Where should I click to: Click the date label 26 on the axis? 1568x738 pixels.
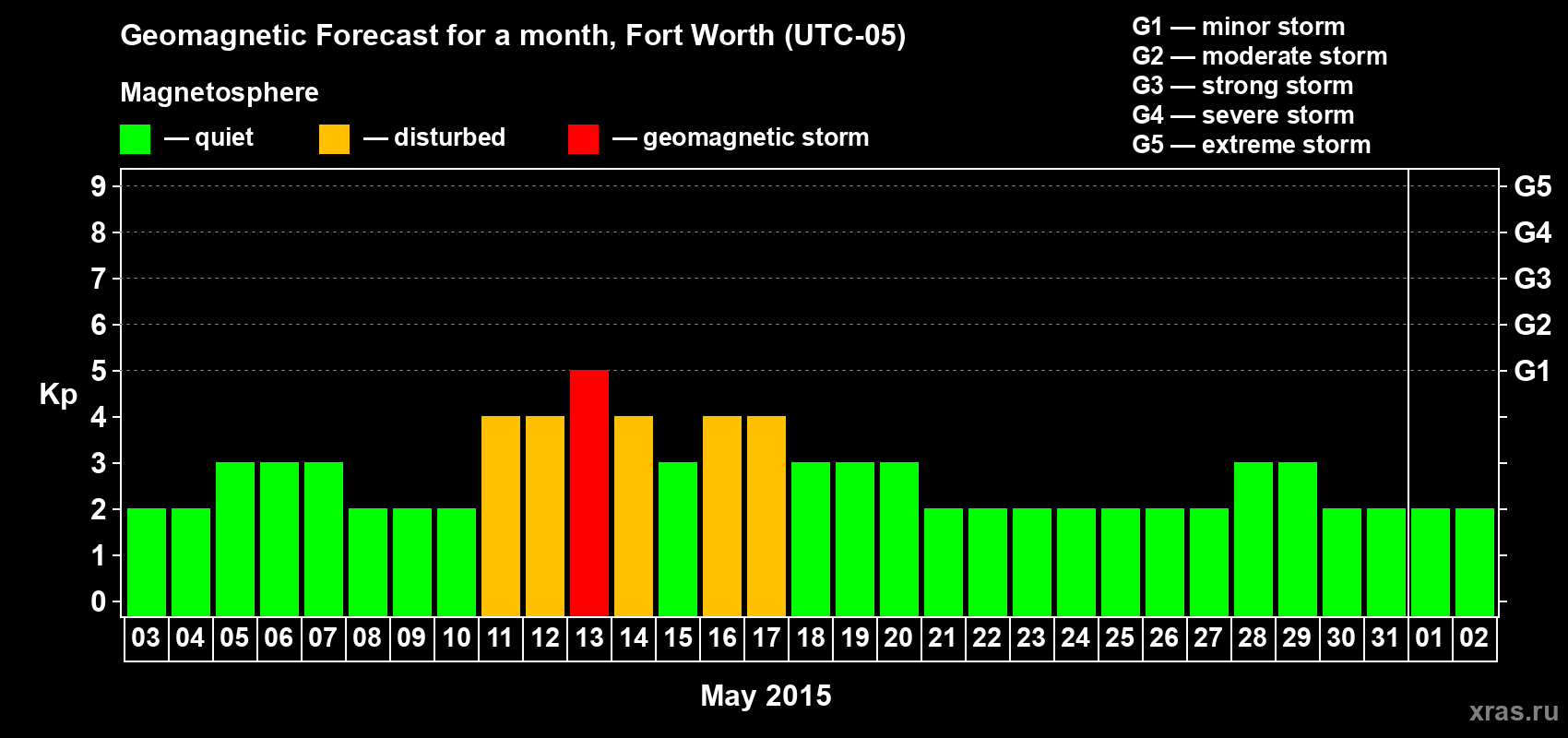1164,638
